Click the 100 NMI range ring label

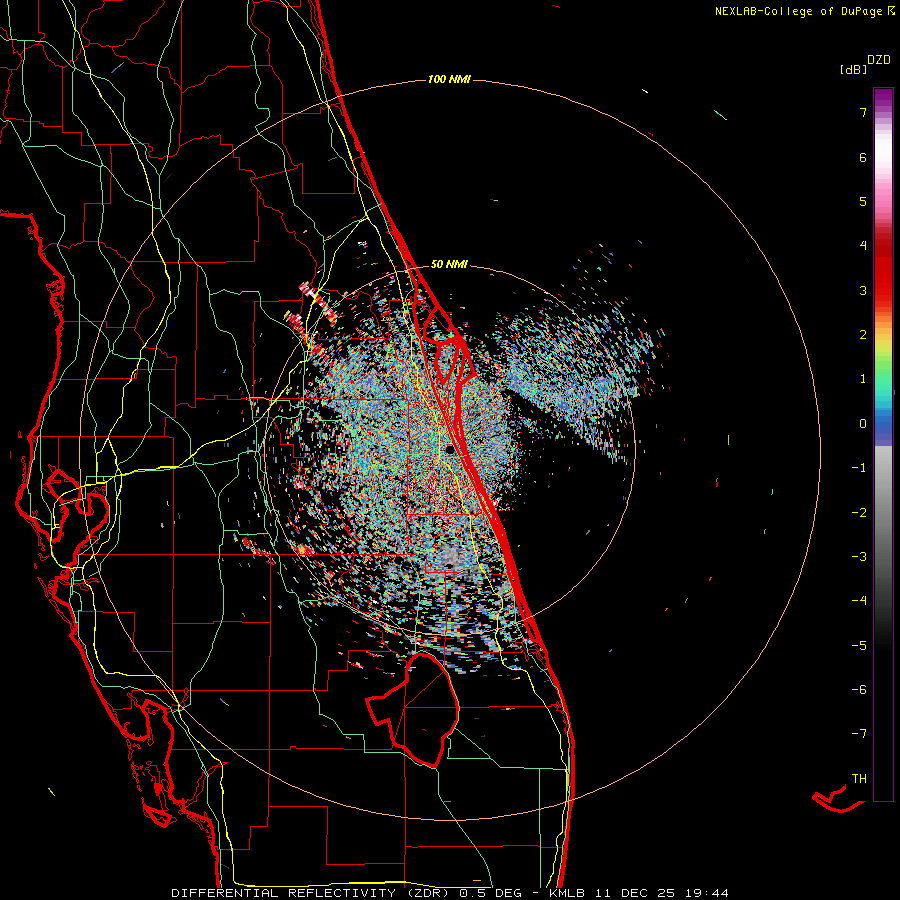point(449,79)
